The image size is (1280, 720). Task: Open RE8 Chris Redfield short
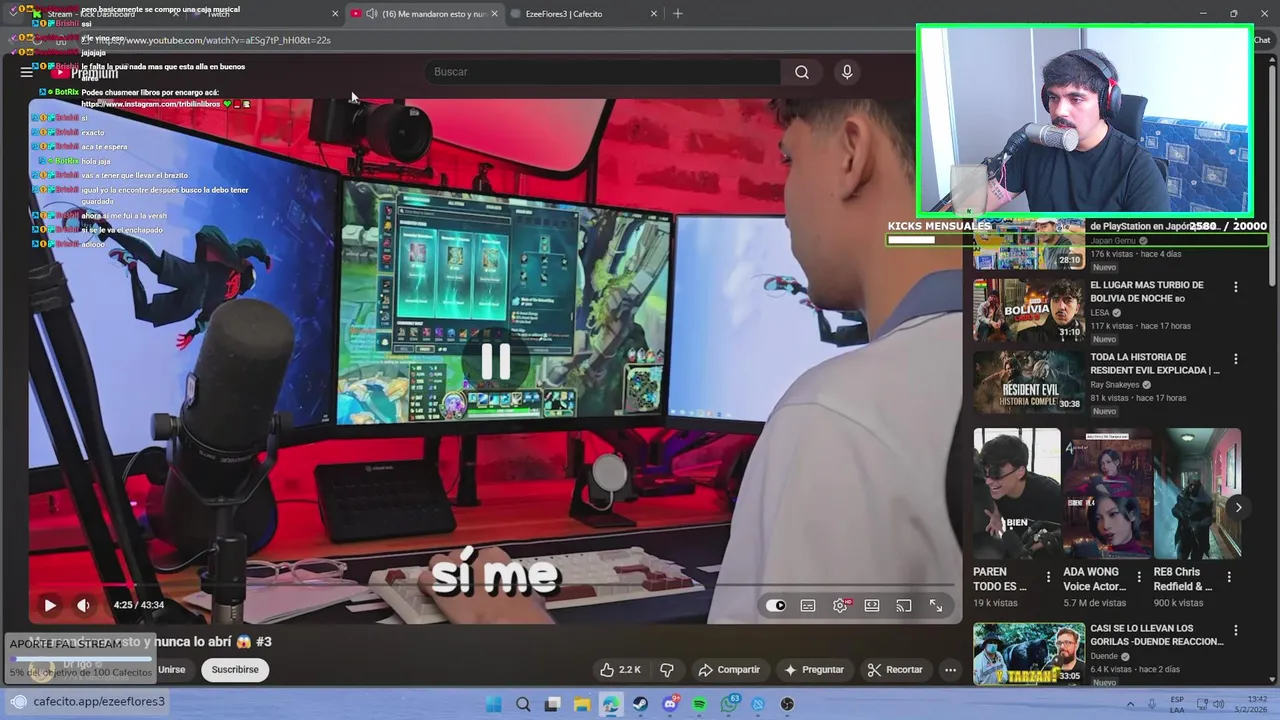[1197, 493]
